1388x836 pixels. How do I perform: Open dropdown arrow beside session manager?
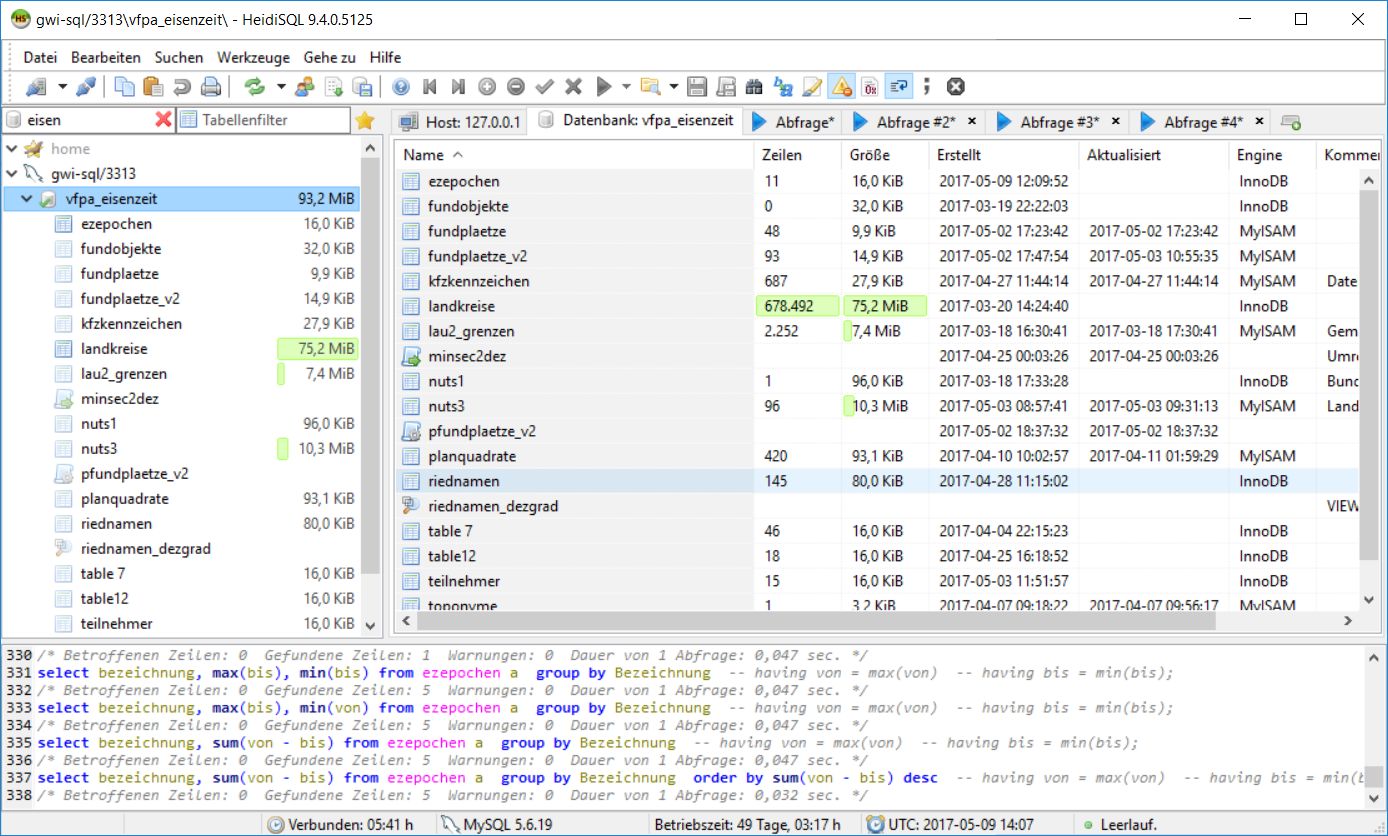(x=62, y=87)
